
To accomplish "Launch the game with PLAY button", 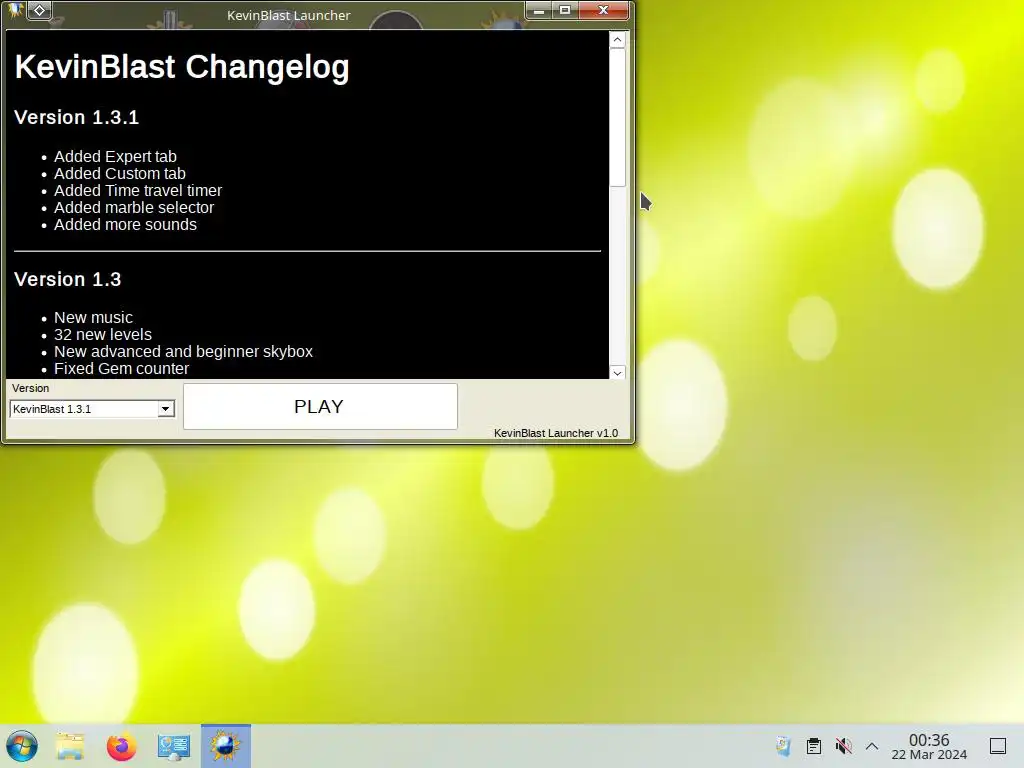I will click(320, 406).
